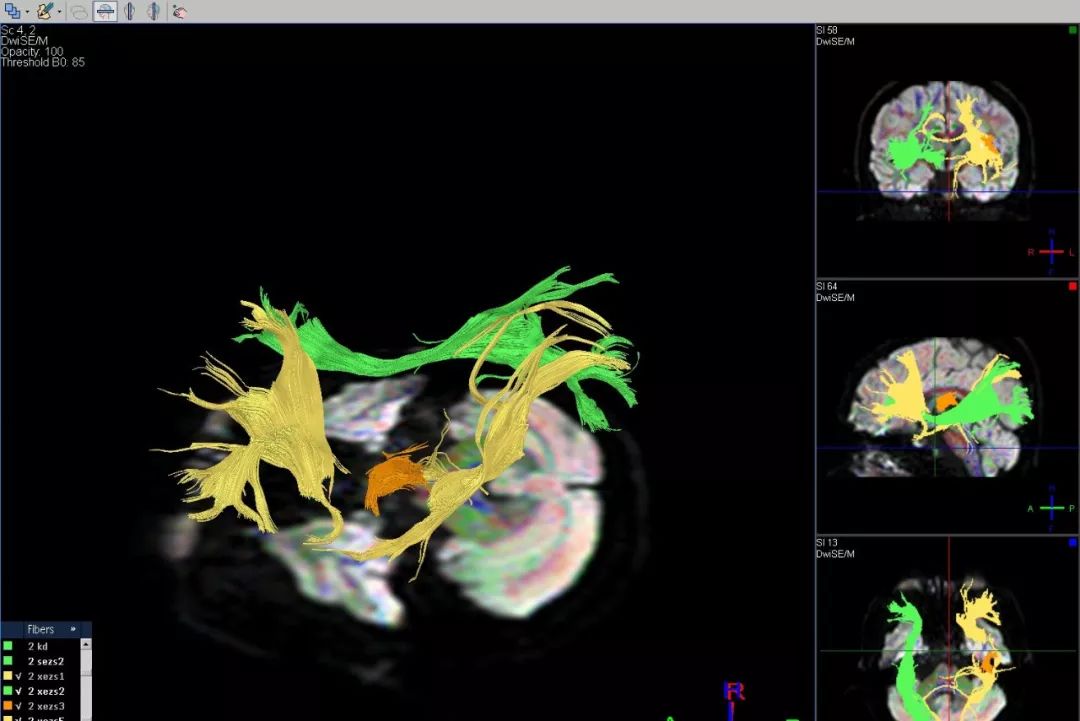The width and height of the screenshot is (1080, 721).
Task: Open the dropdown arrow beside the pencil tool
Action: point(59,12)
